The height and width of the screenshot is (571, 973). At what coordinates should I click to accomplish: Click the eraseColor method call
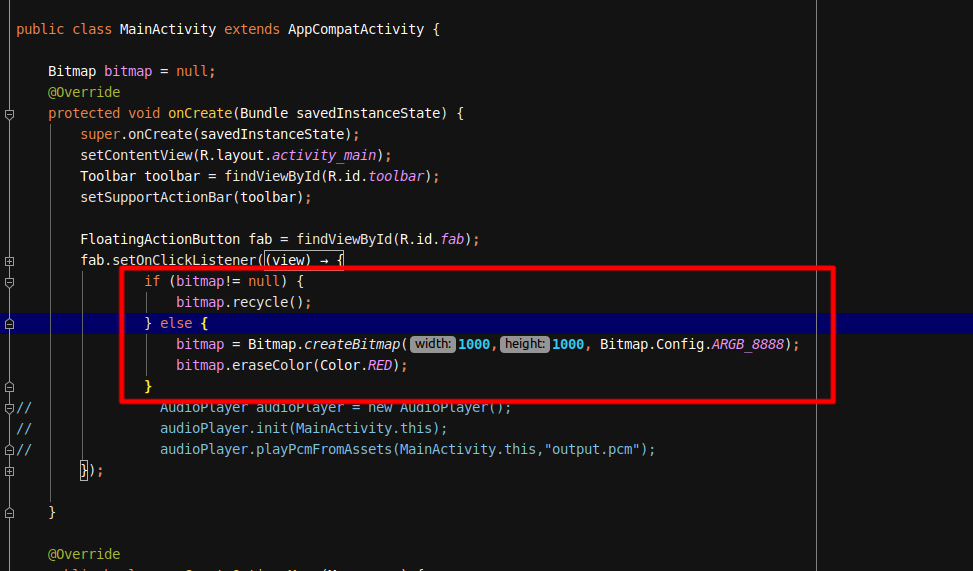click(272, 366)
